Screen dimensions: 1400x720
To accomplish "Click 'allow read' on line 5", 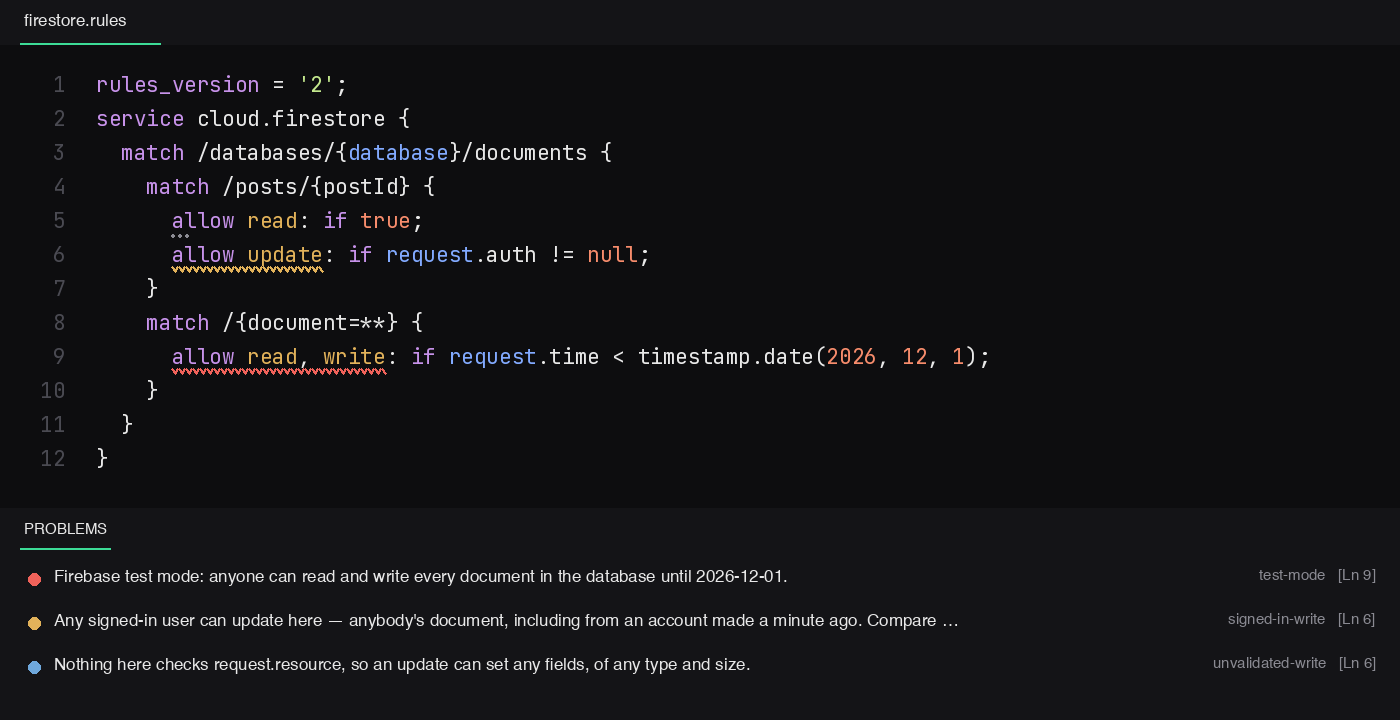I will (x=234, y=221).
